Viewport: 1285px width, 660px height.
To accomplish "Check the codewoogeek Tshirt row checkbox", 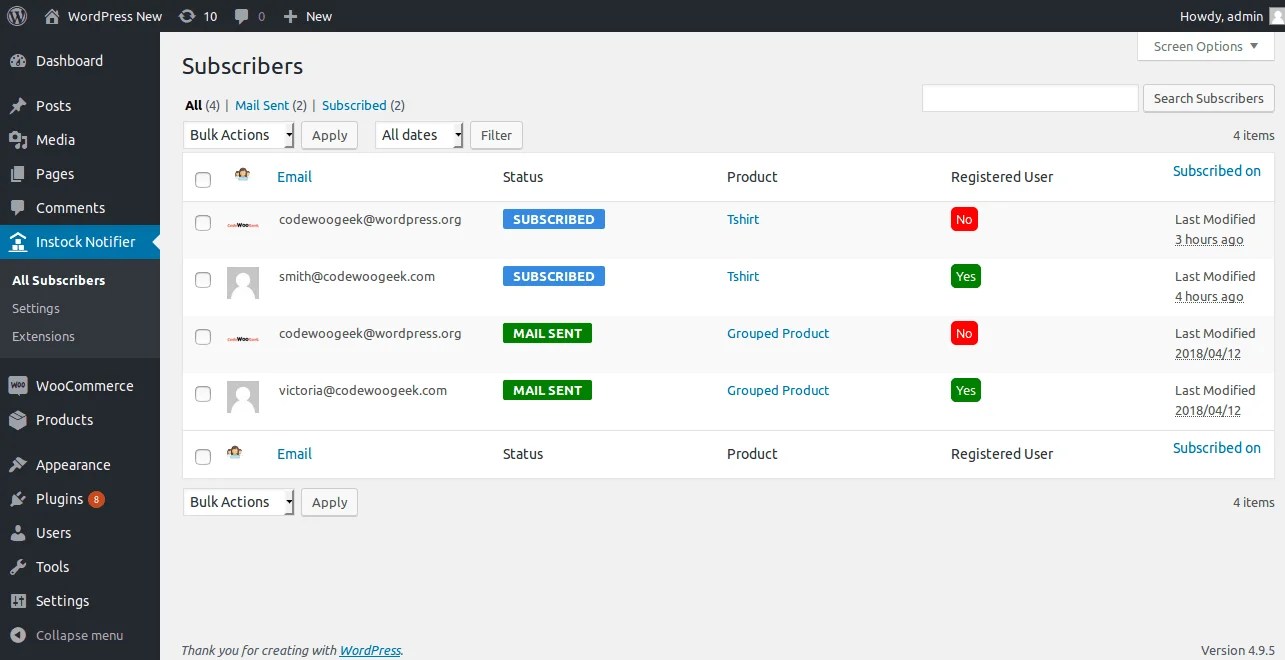I will point(203,223).
